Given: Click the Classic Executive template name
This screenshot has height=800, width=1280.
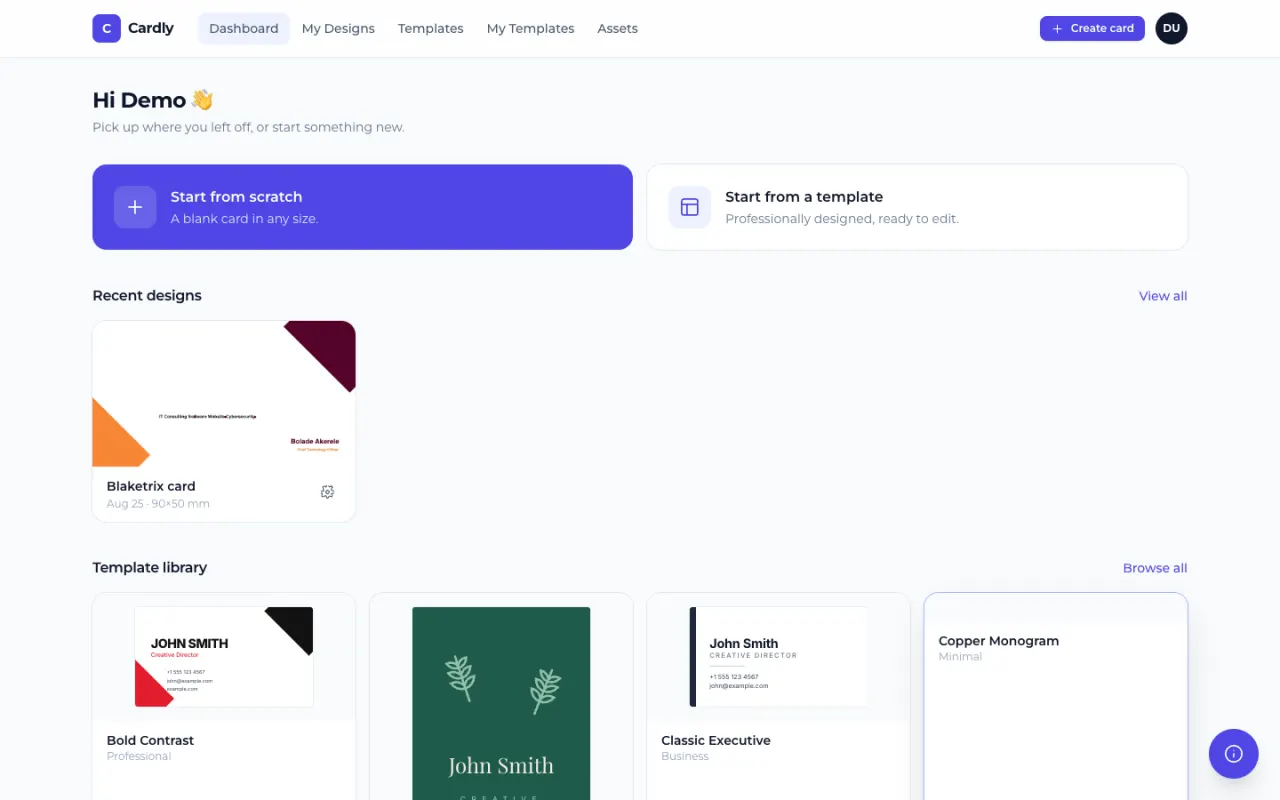Looking at the screenshot, I should coord(716,740).
